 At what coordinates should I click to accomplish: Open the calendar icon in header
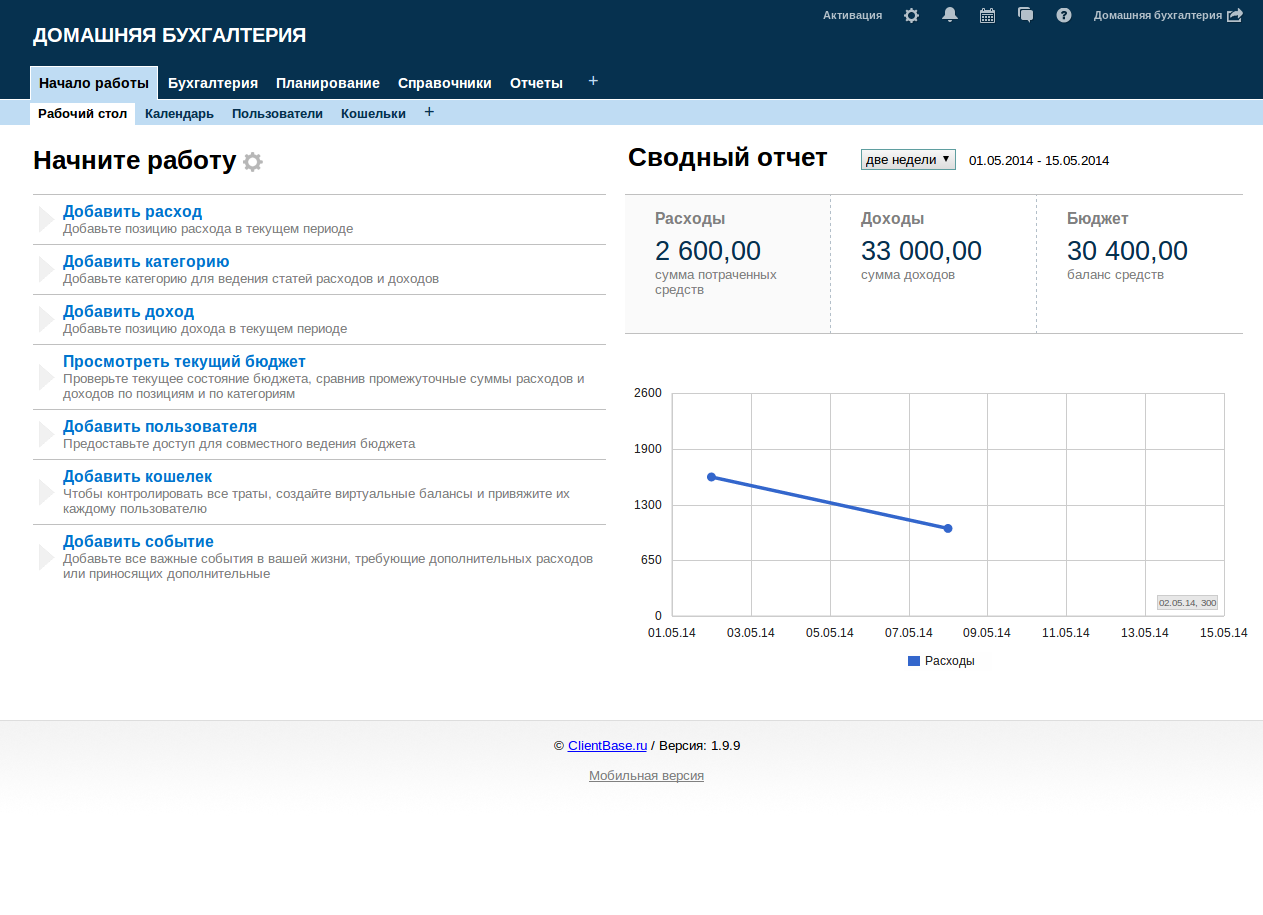tap(987, 16)
